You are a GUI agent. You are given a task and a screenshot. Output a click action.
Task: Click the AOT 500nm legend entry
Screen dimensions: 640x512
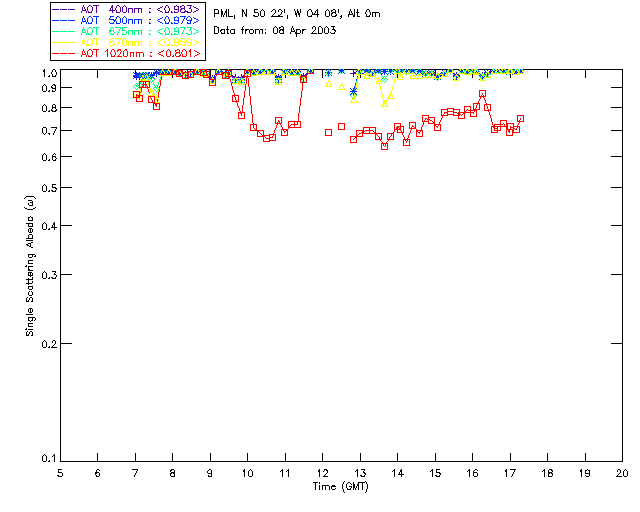[127, 20]
